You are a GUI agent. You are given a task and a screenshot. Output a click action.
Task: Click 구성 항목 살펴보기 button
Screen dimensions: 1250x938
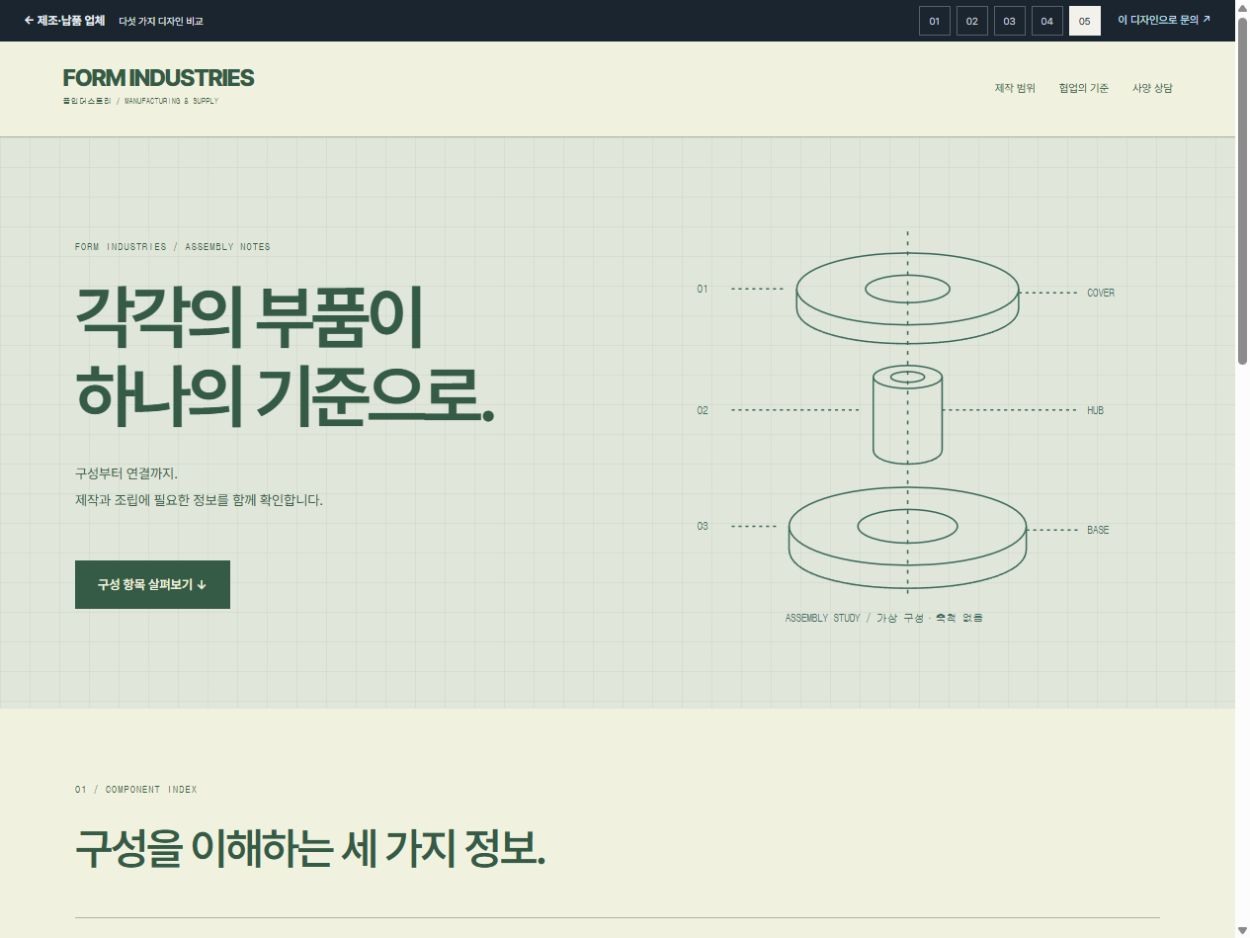tap(152, 585)
